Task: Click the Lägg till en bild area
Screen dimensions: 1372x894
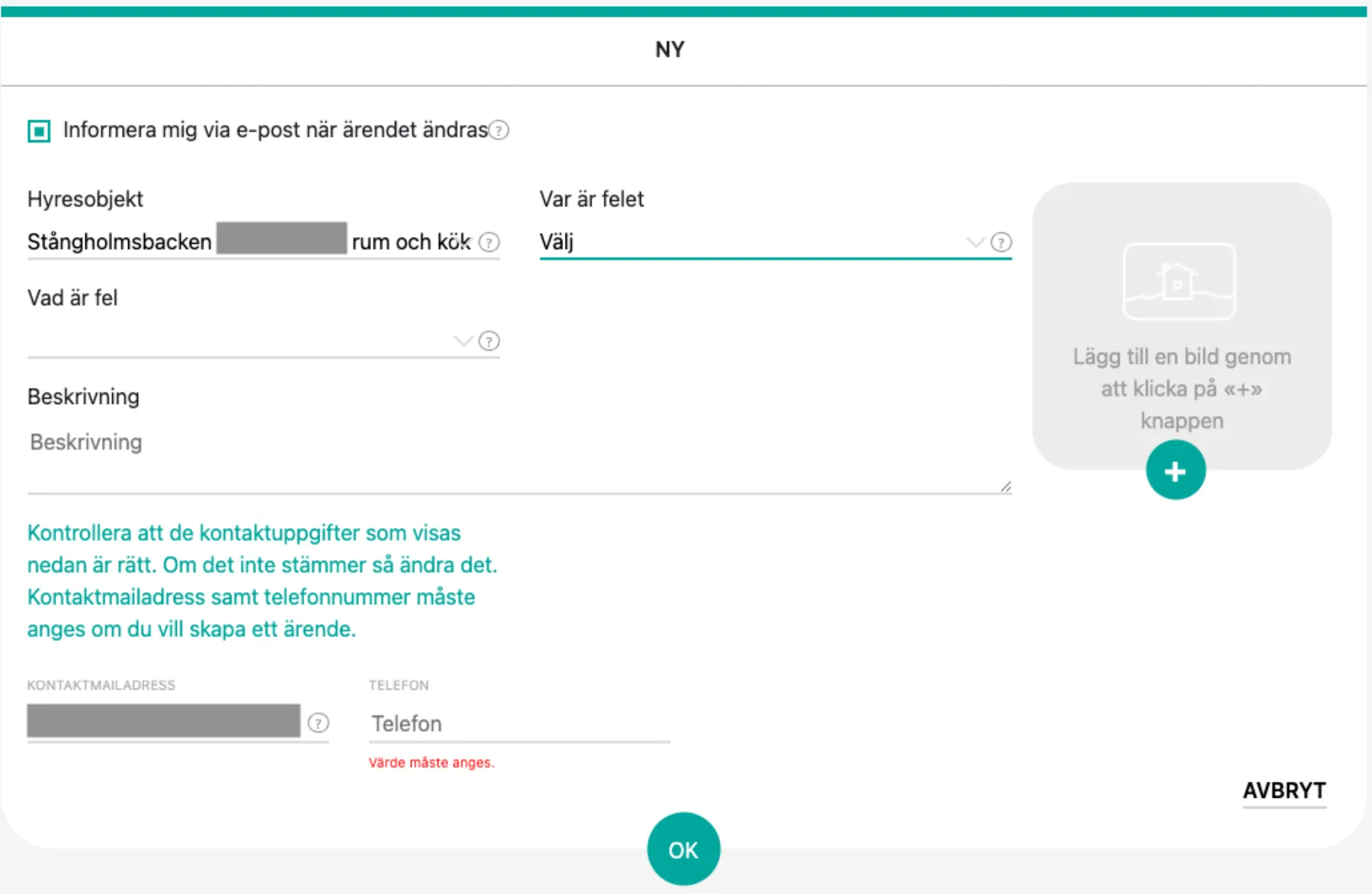Action: [x=1181, y=388]
